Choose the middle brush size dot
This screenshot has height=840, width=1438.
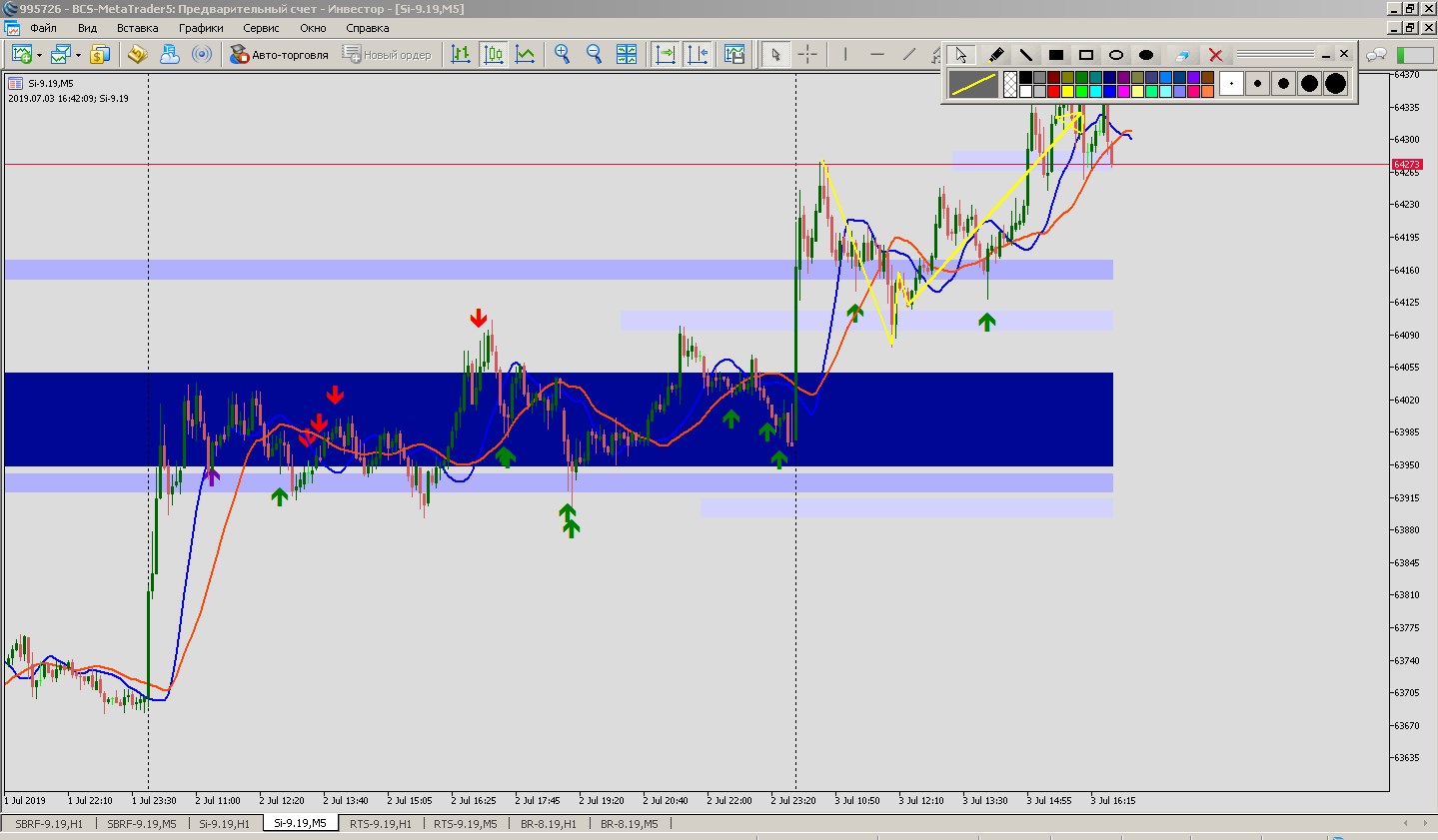pyautogui.click(x=1283, y=84)
